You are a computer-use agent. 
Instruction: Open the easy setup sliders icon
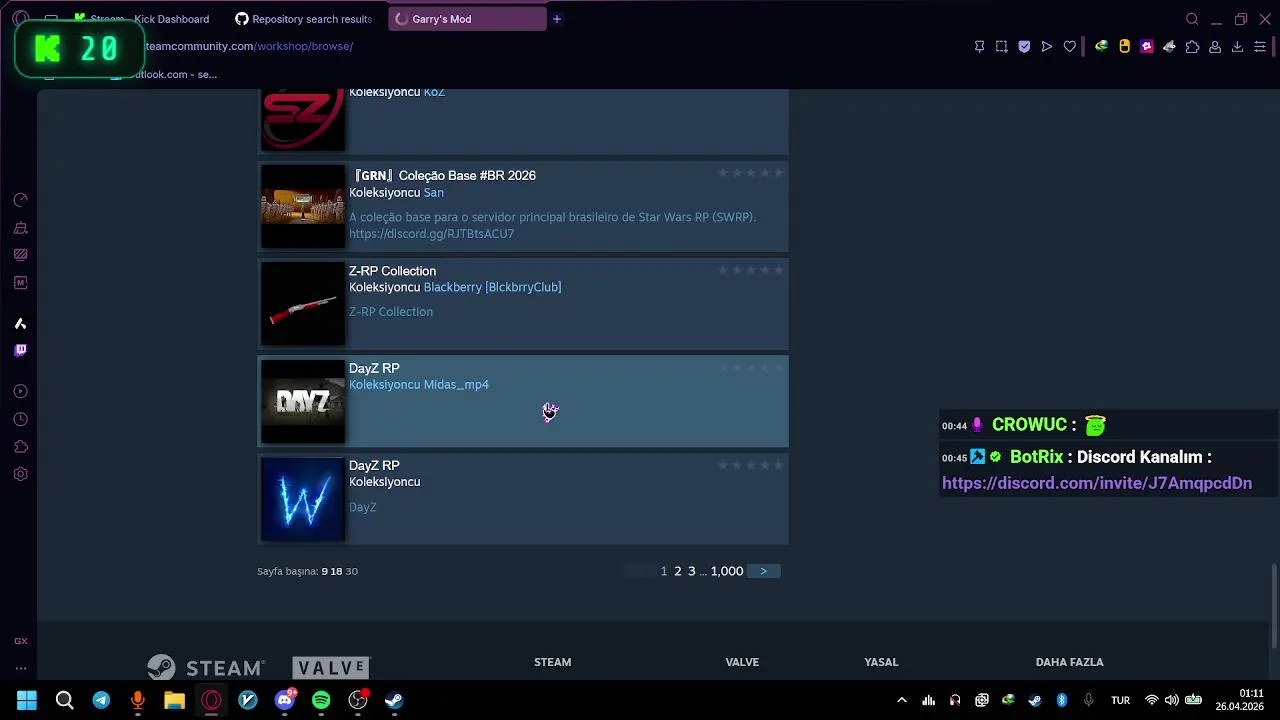[x=1260, y=46]
